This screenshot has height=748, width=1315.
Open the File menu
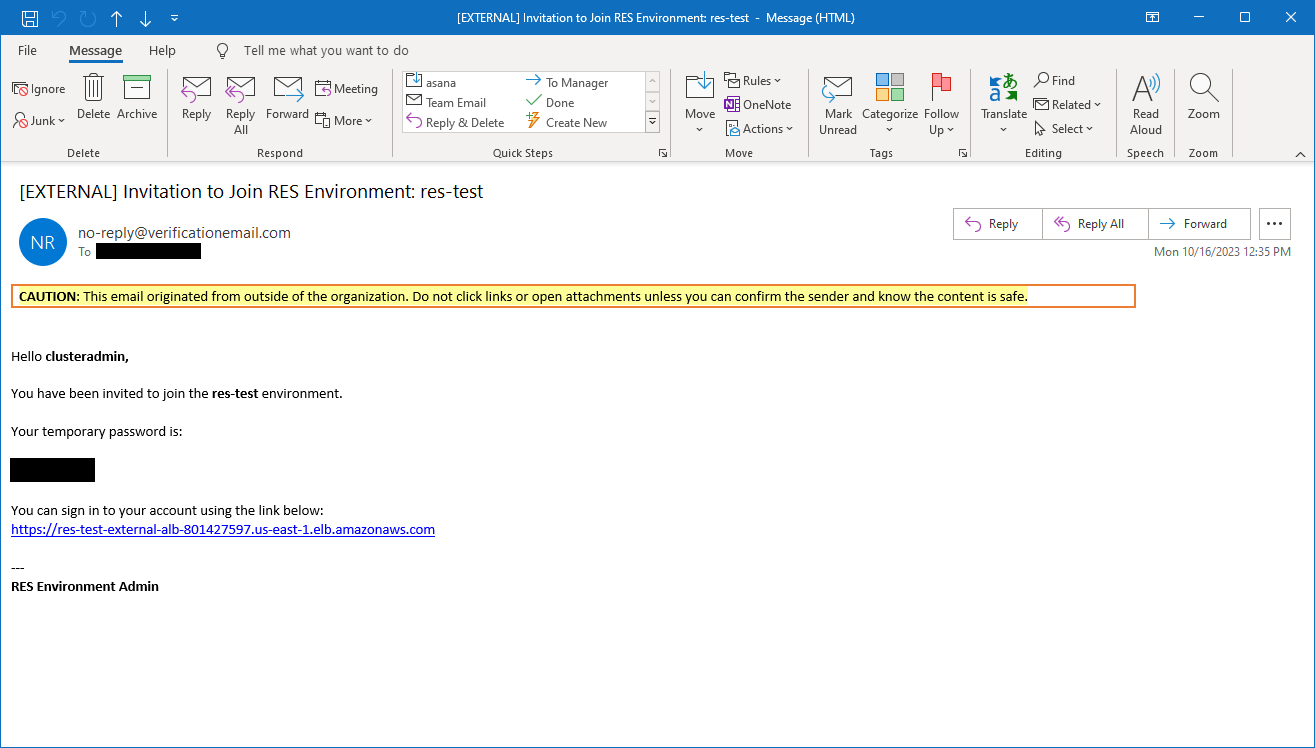point(27,50)
